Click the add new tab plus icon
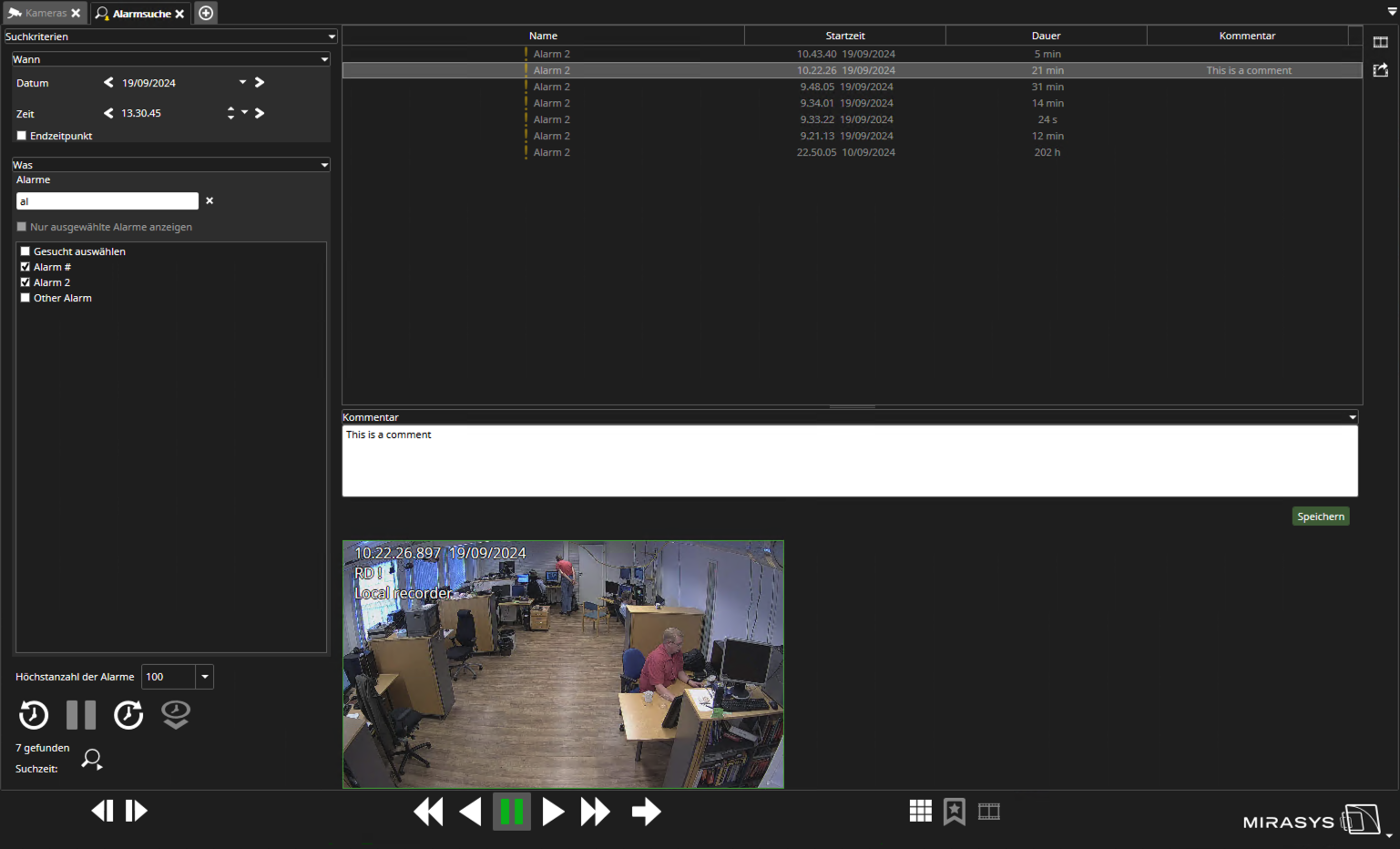 pos(206,13)
